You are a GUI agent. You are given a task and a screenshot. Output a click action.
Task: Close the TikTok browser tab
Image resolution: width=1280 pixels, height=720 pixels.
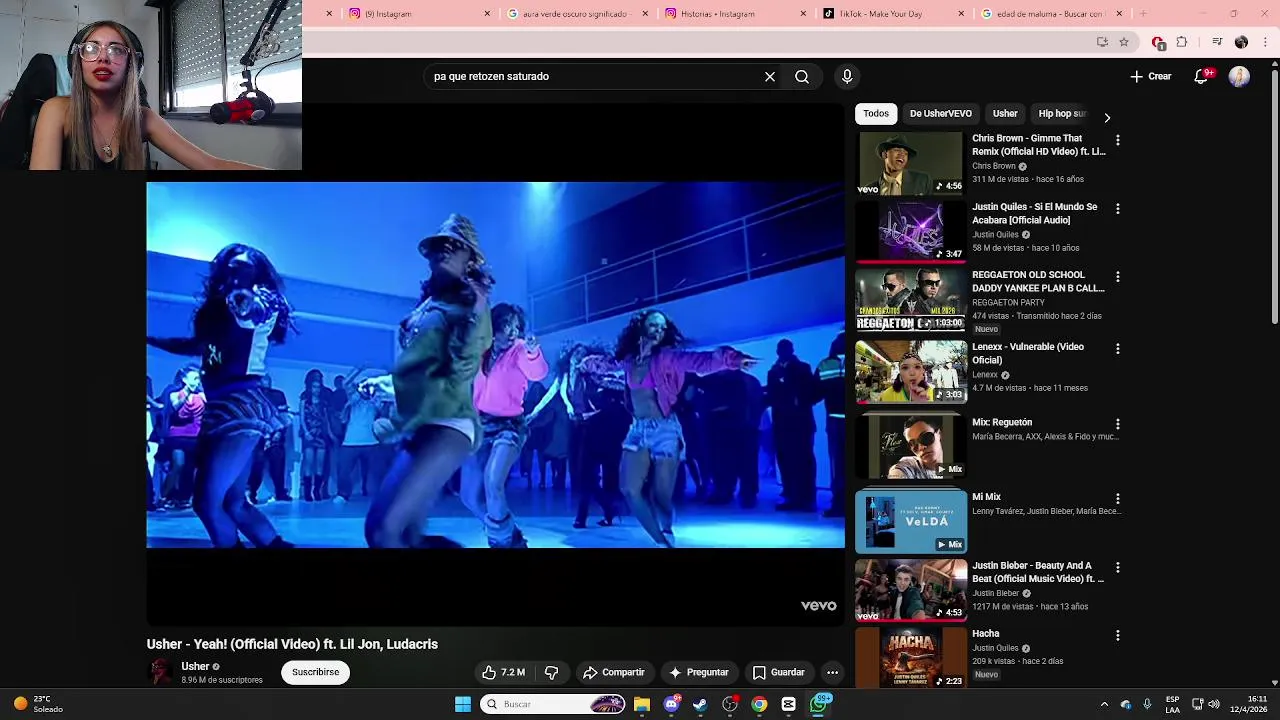pyautogui.click(x=961, y=14)
